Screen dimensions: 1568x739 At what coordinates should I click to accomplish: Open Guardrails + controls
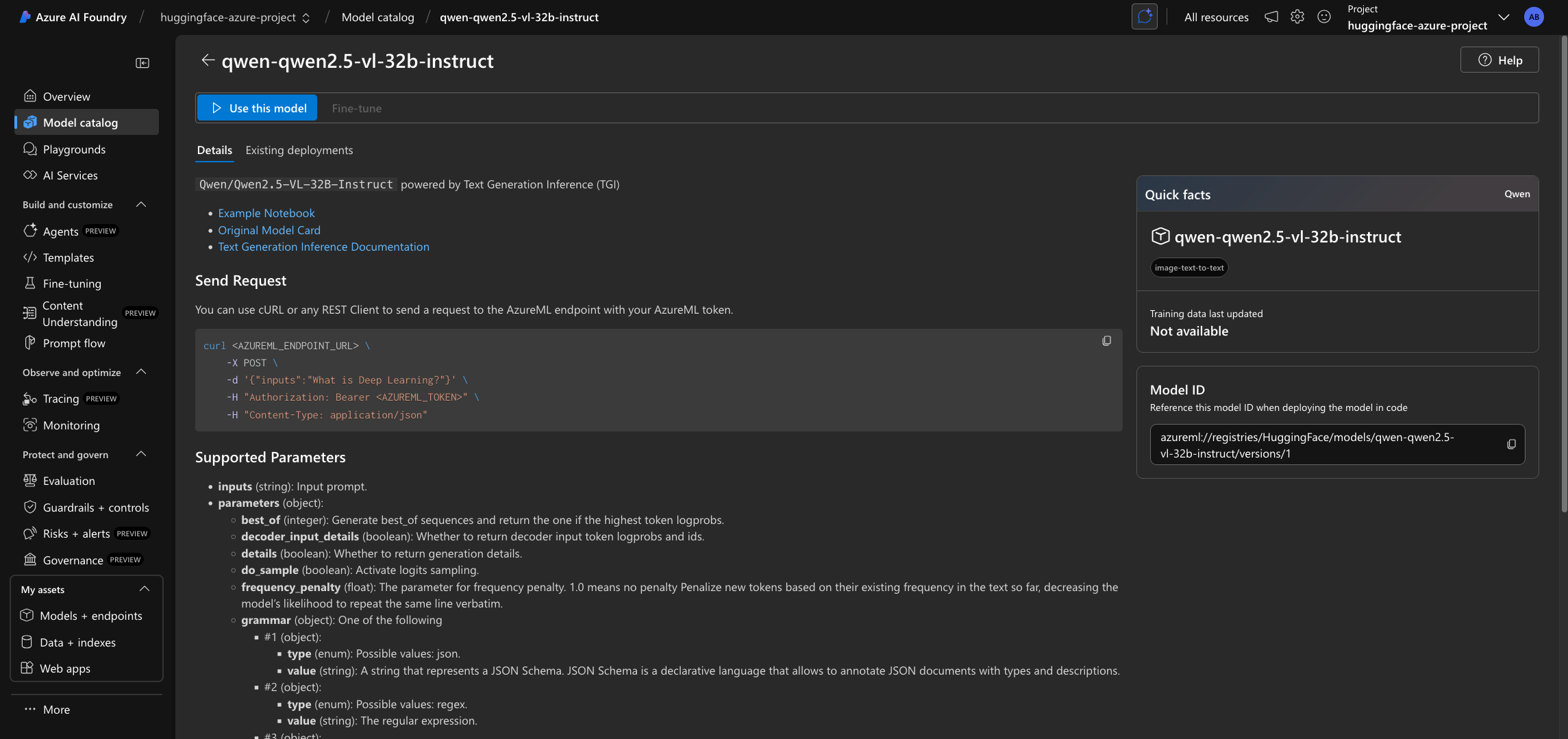[95, 507]
